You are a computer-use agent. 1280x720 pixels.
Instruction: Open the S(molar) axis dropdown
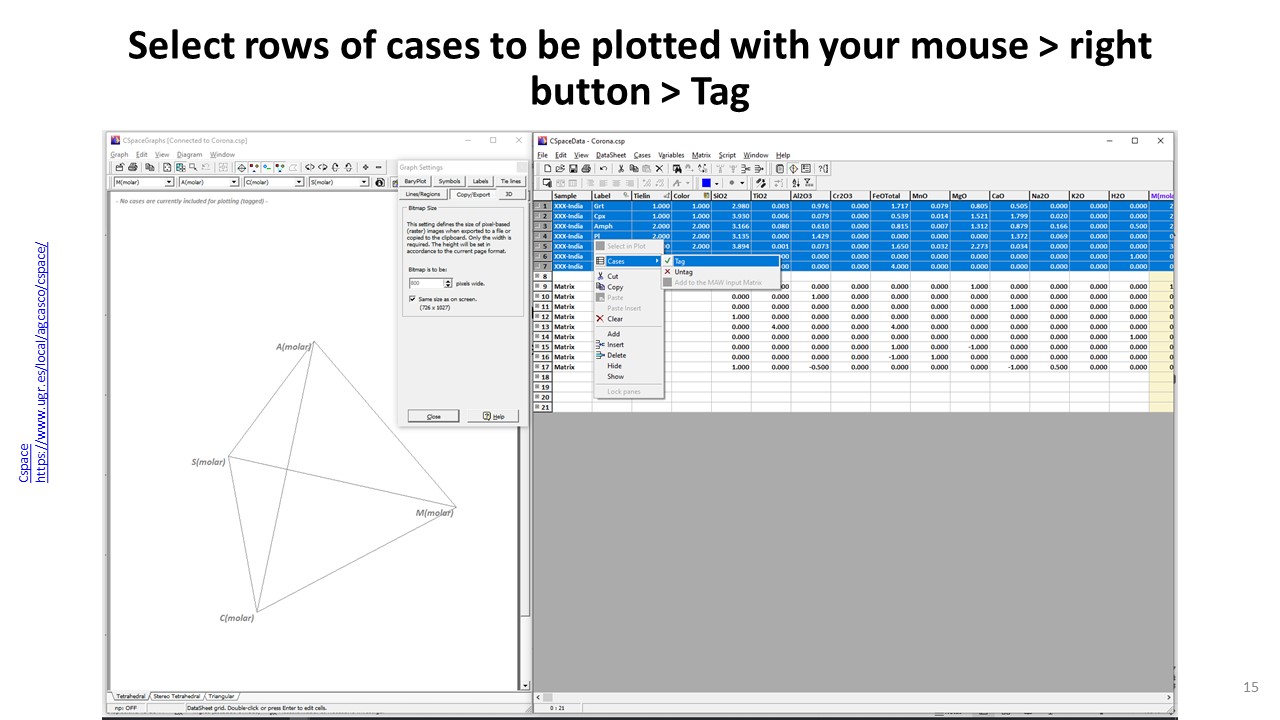(x=364, y=183)
